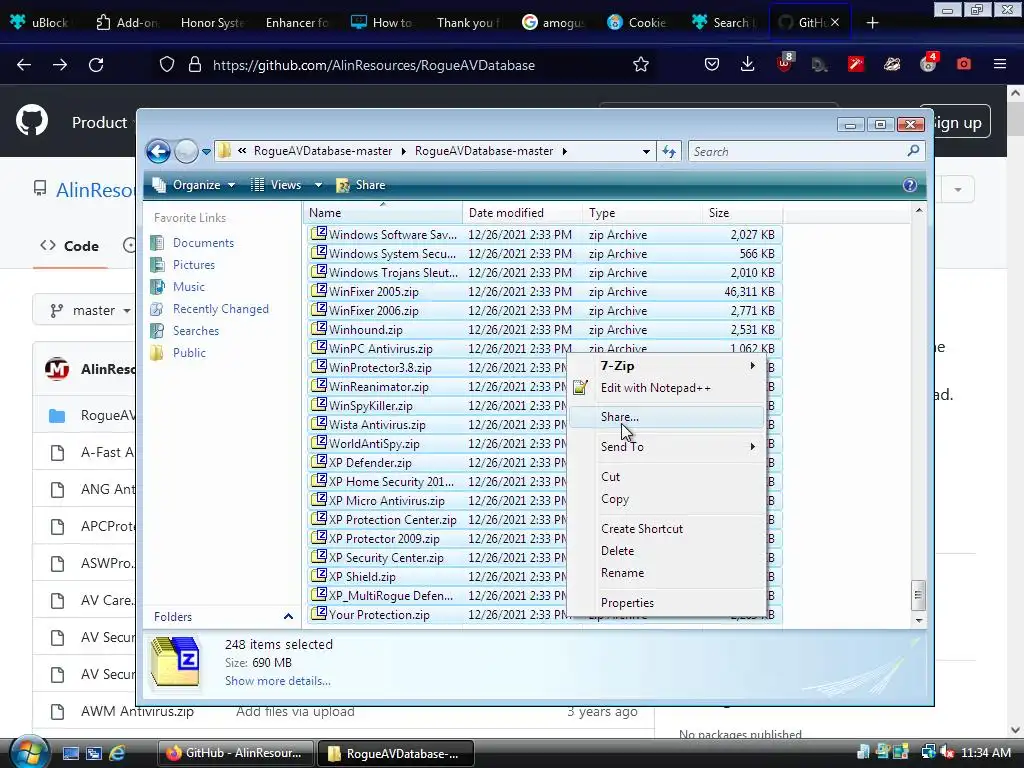Screen dimensions: 1024x768
Task: Click Show more details link
Action: tap(278, 680)
